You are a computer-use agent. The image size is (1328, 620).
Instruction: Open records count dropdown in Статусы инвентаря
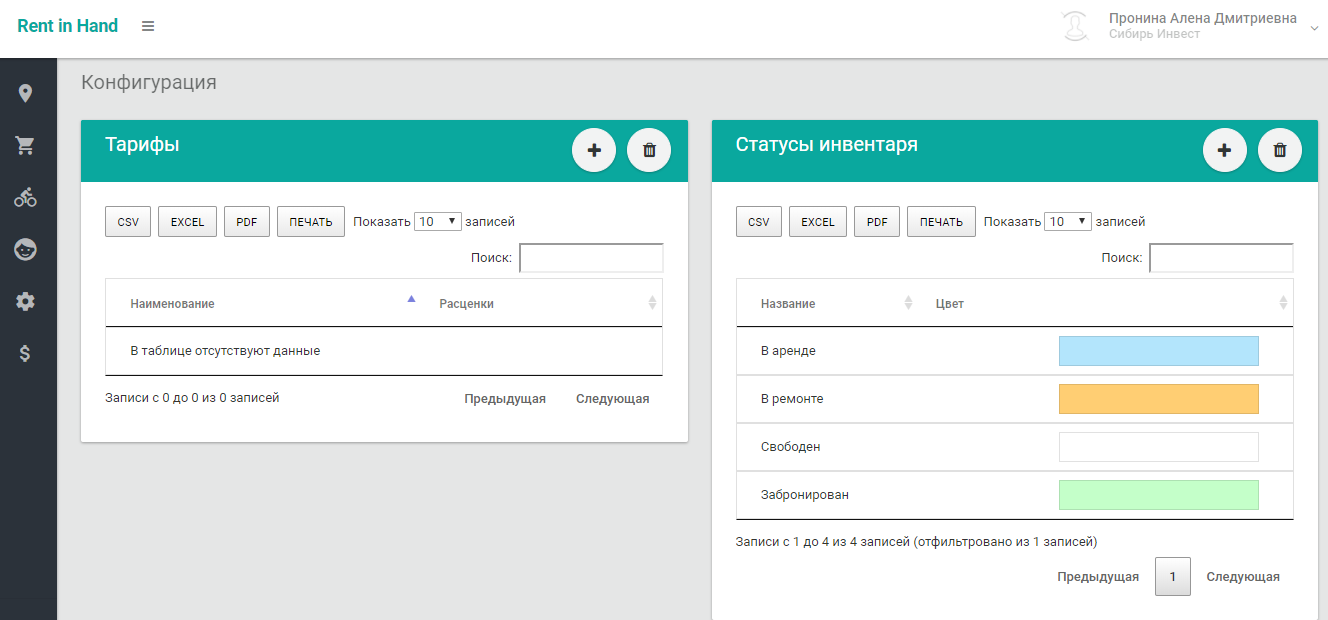tap(1067, 222)
